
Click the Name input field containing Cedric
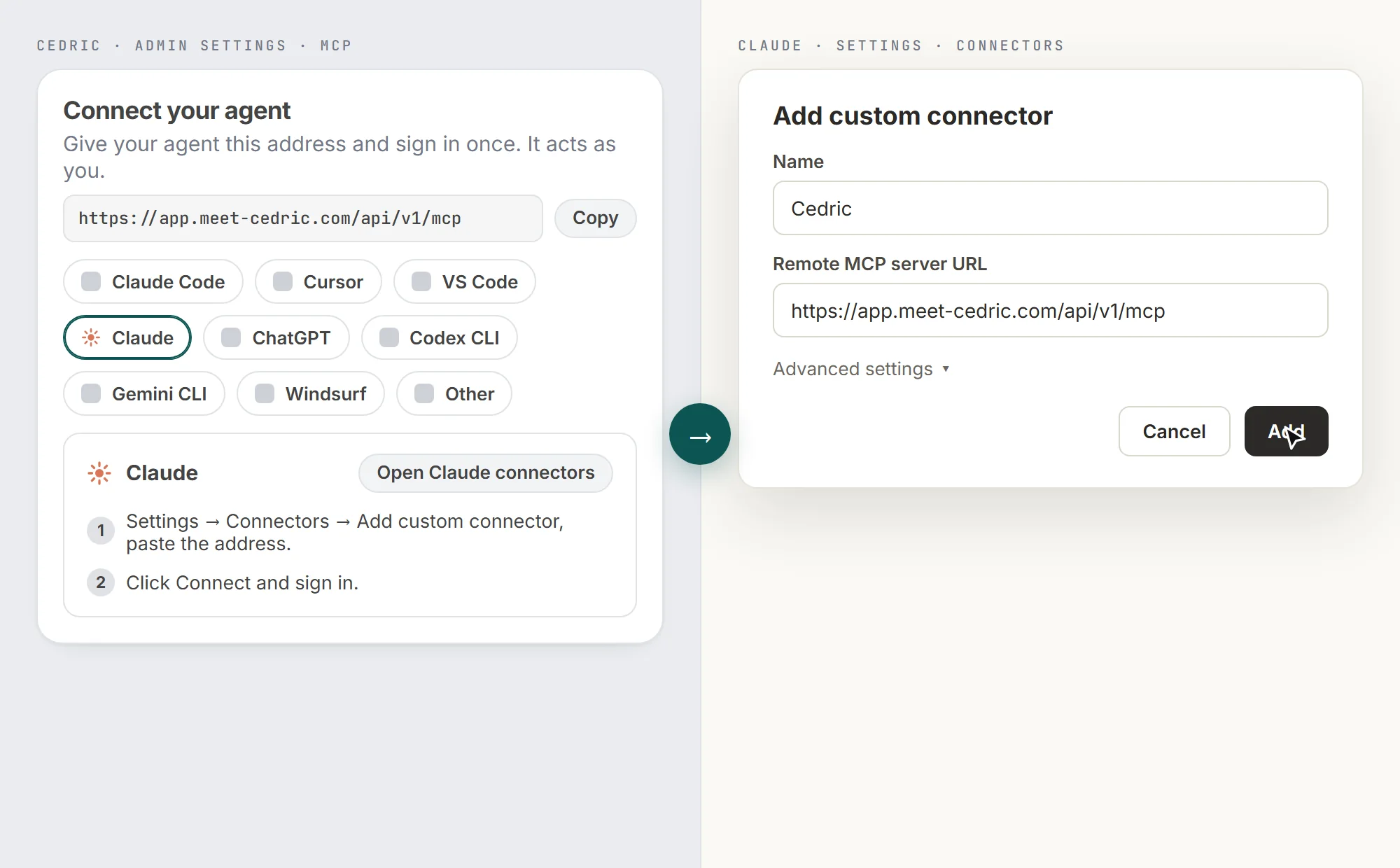pos(1051,208)
